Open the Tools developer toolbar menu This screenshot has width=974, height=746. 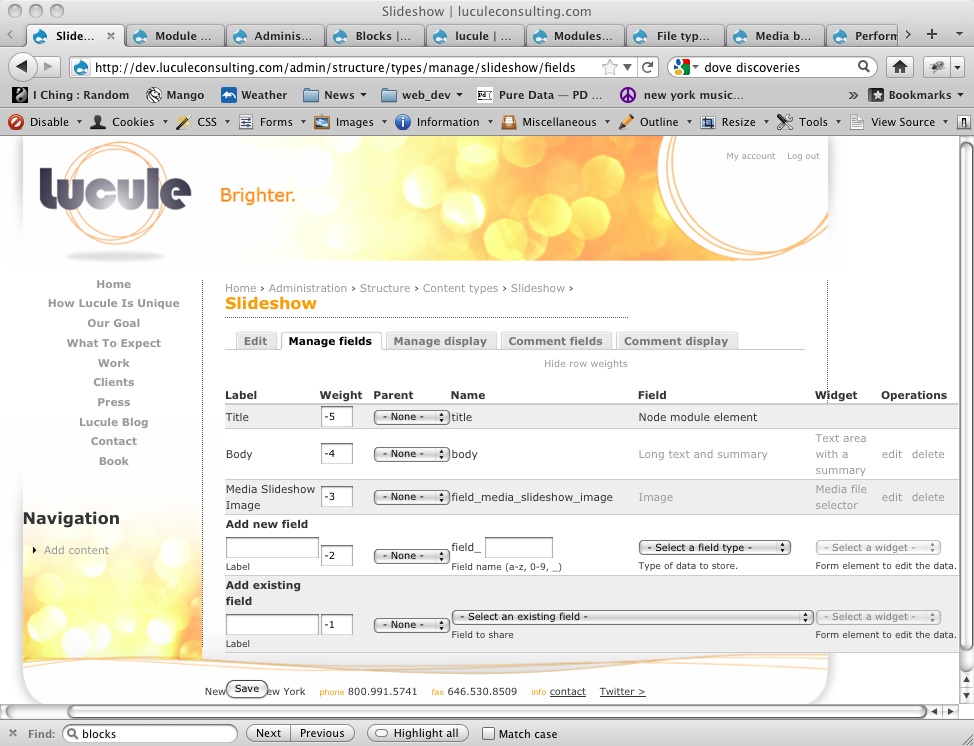(809, 122)
